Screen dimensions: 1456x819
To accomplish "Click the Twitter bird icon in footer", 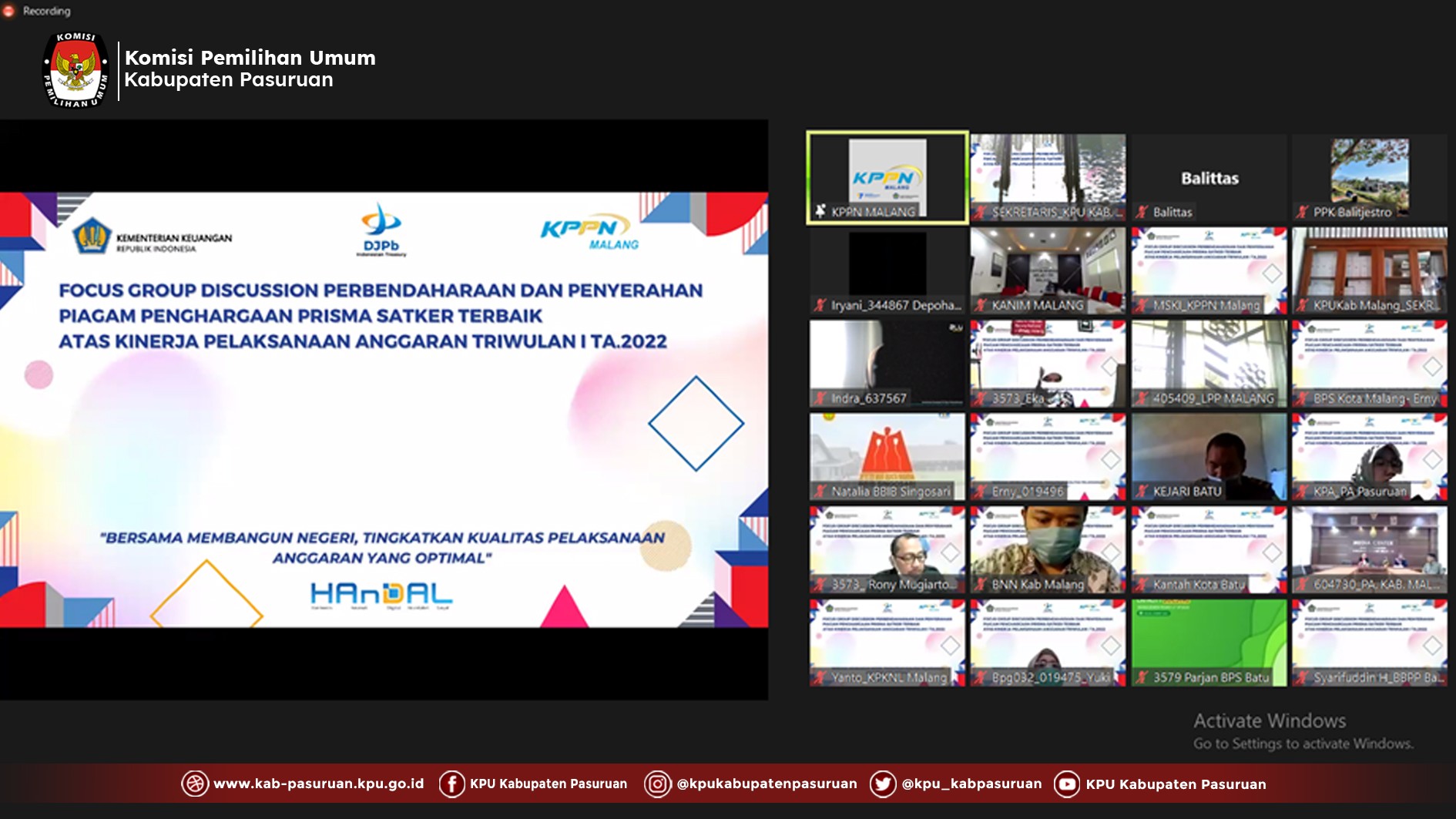I will coord(882,784).
